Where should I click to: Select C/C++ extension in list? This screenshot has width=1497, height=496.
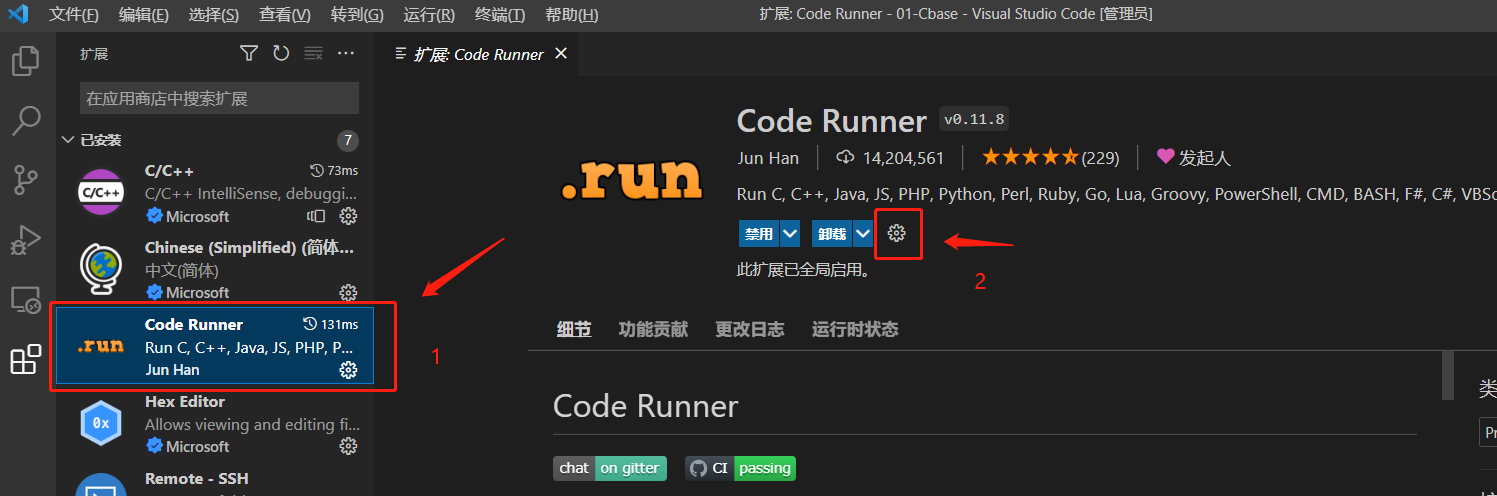pyautogui.click(x=215, y=194)
